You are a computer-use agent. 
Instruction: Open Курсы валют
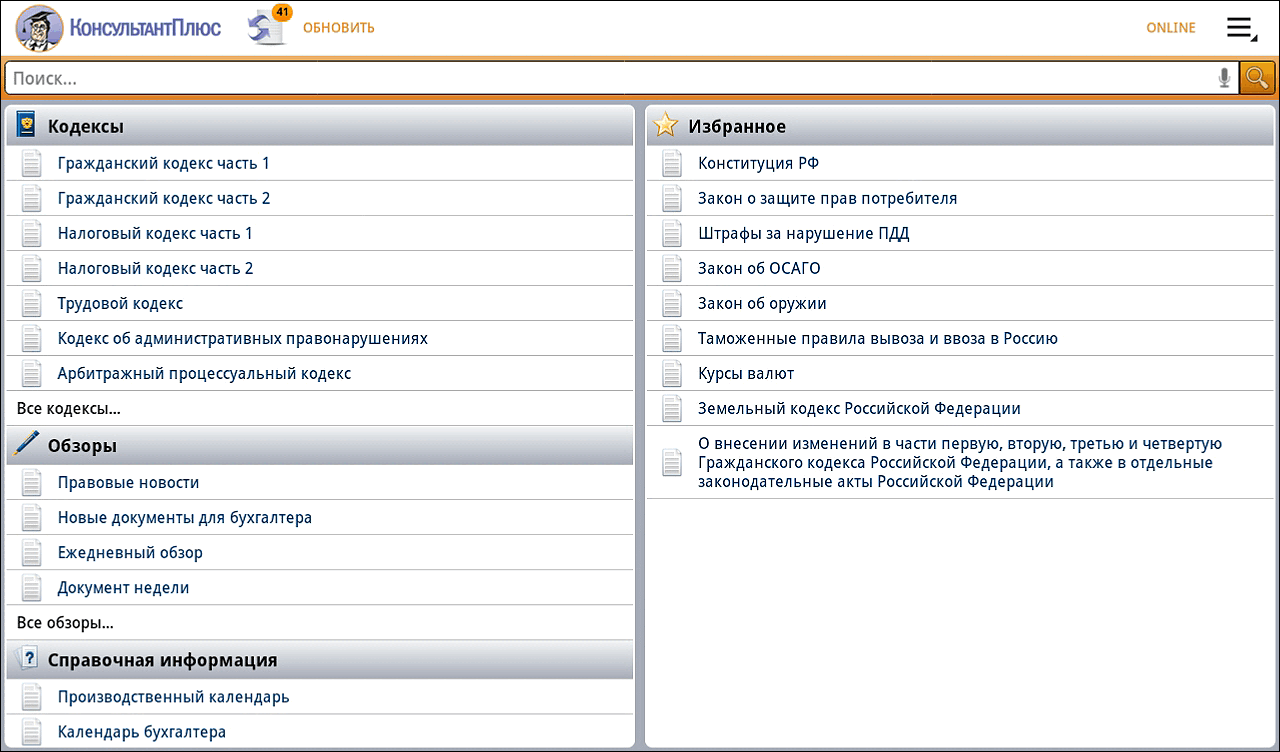tap(960, 373)
